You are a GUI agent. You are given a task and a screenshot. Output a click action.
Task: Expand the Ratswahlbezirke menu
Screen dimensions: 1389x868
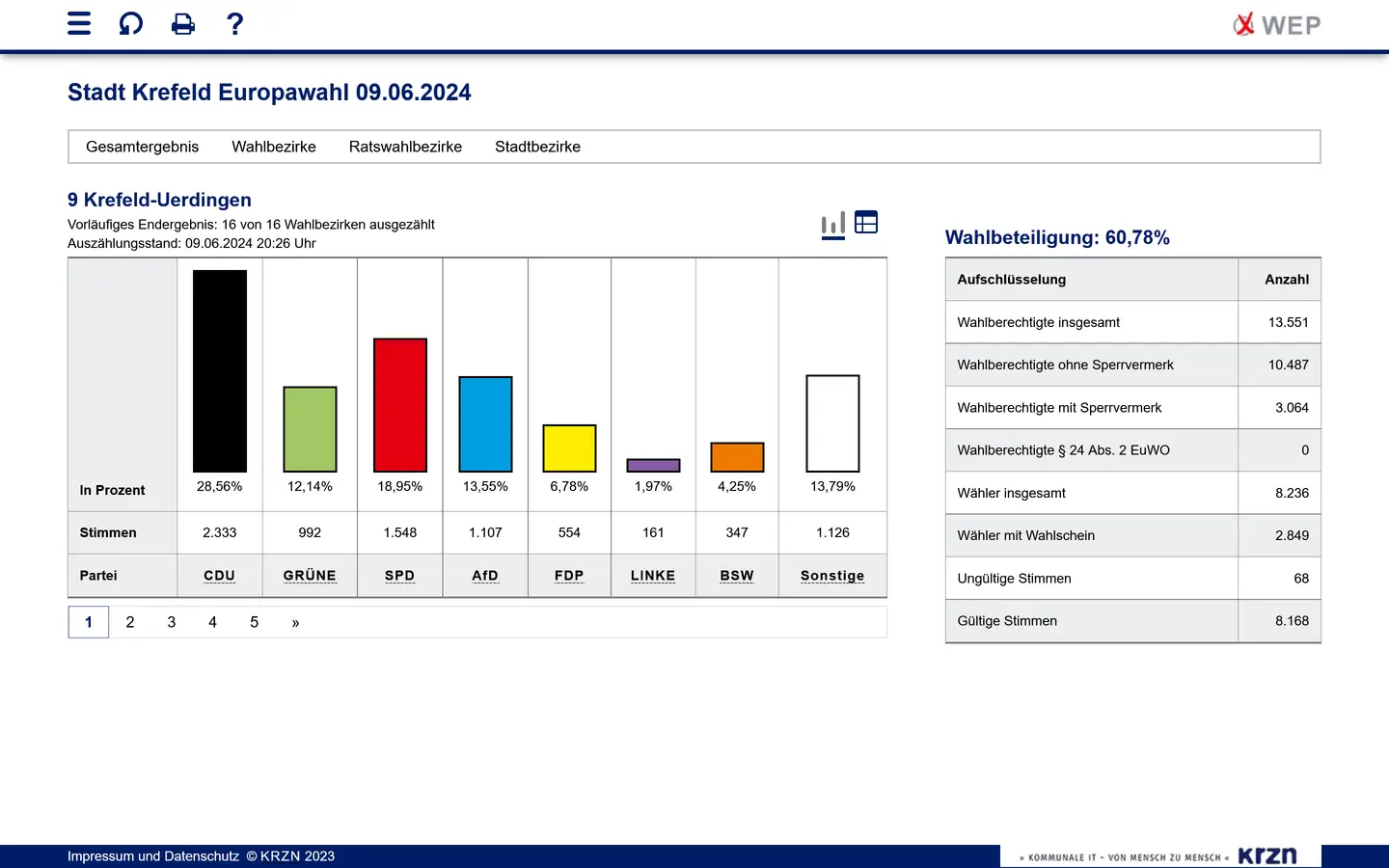405,147
